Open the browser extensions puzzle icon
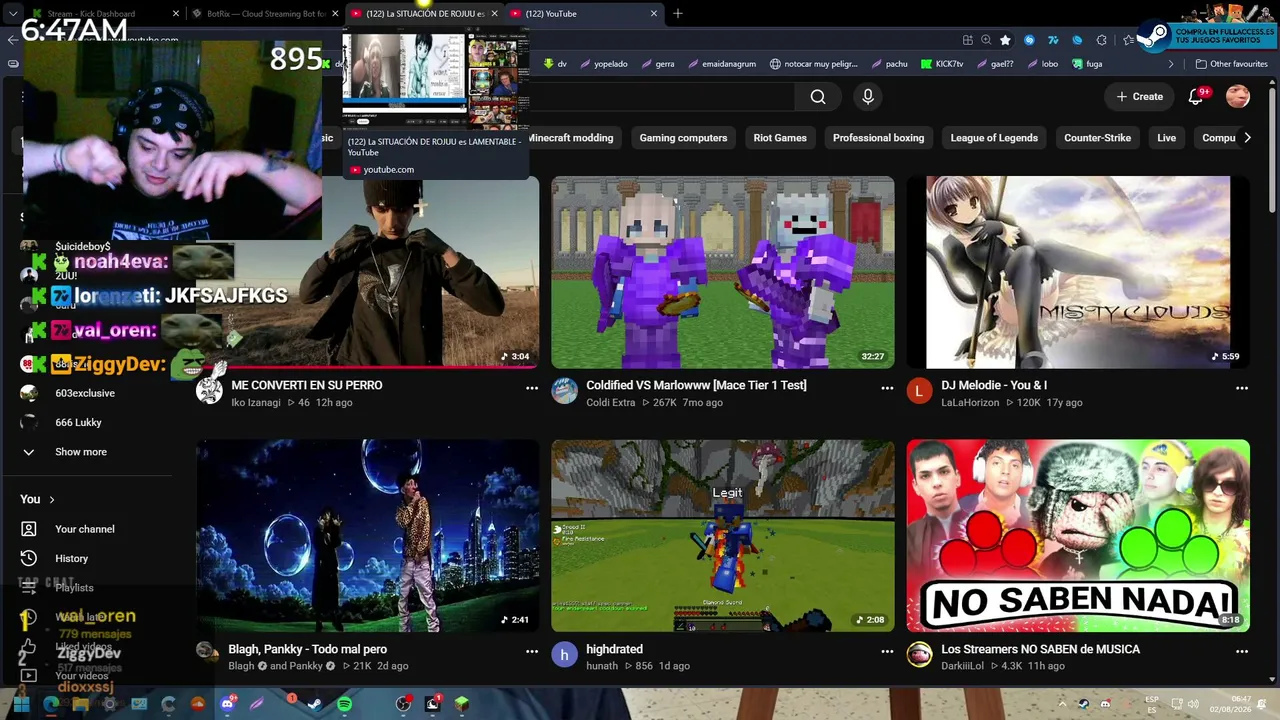 tap(1101, 40)
